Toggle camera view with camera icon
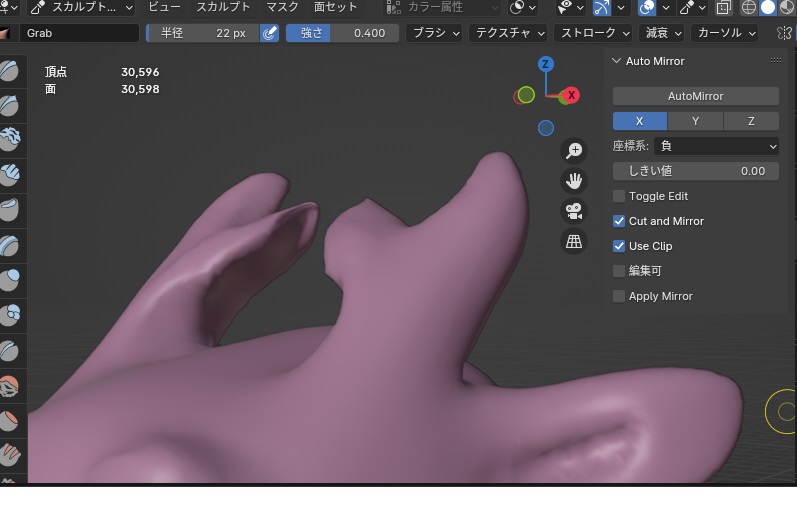 574,211
